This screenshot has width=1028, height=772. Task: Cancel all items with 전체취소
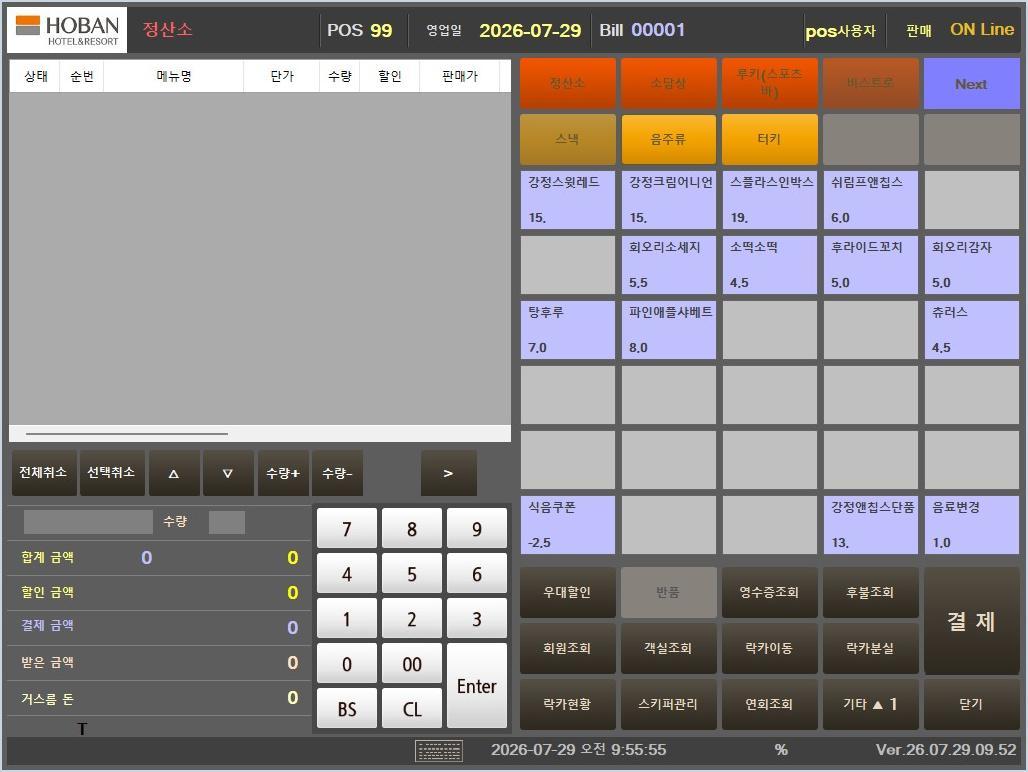coord(43,473)
